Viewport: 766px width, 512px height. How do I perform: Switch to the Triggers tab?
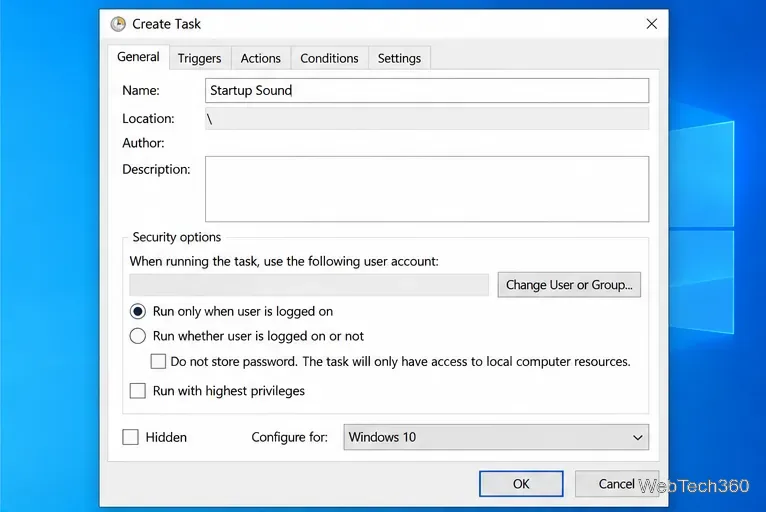199,58
